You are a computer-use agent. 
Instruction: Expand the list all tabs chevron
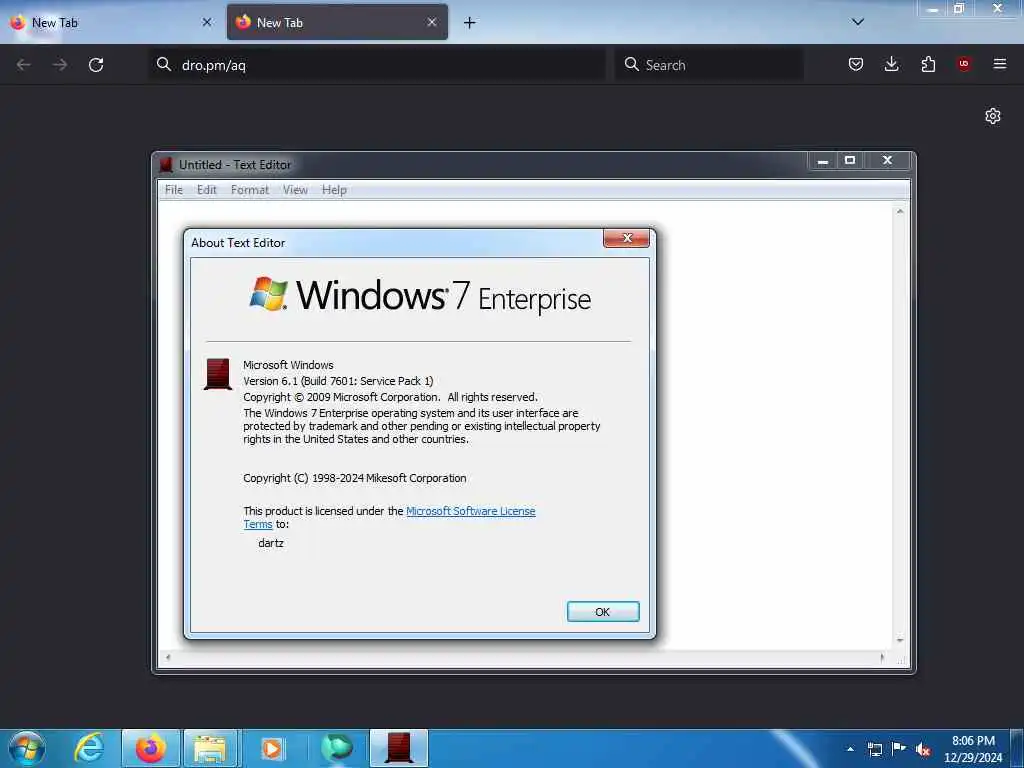pyautogui.click(x=858, y=22)
